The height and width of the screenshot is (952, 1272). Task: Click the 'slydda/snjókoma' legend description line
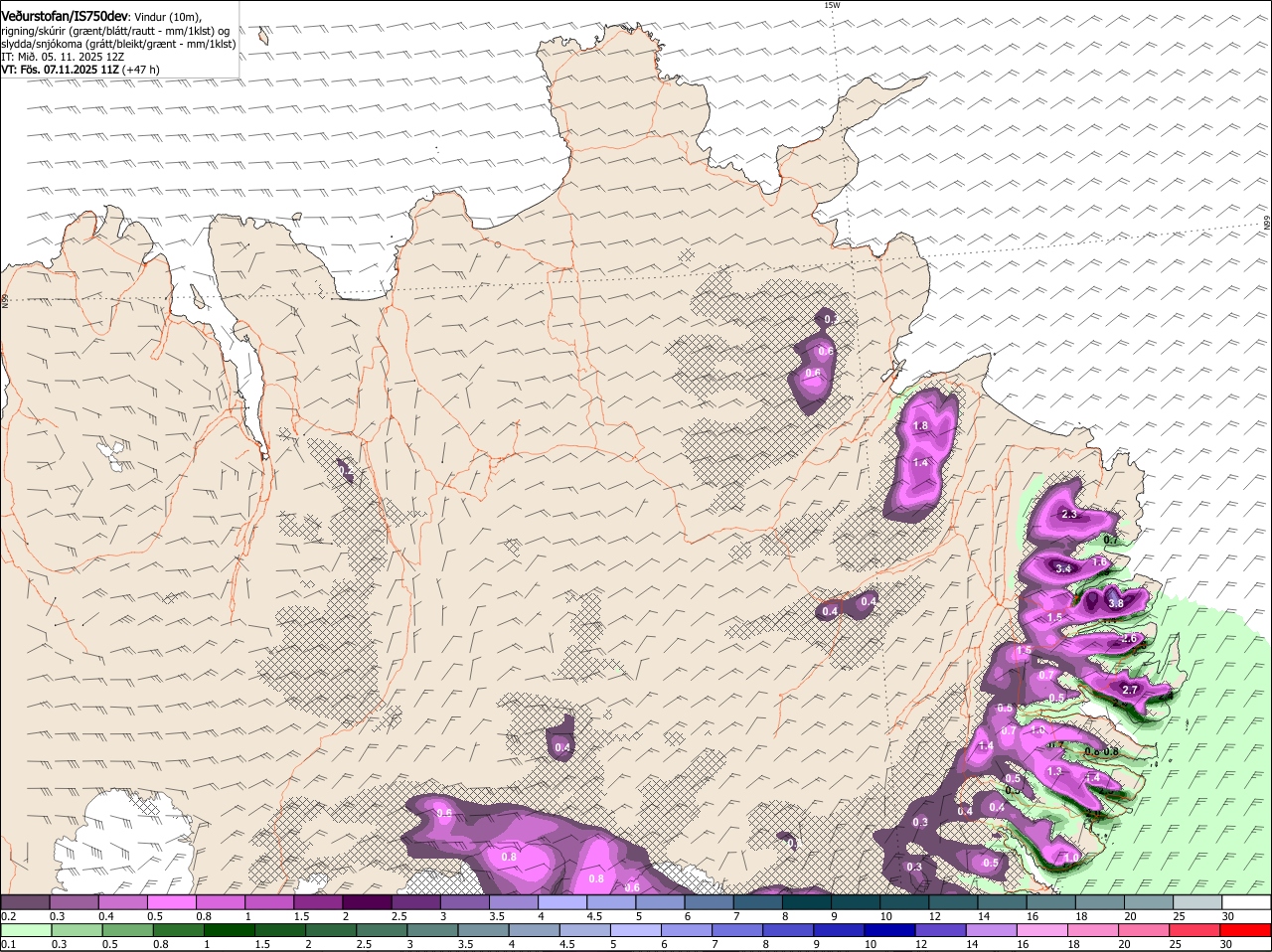click(x=118, y=44)
